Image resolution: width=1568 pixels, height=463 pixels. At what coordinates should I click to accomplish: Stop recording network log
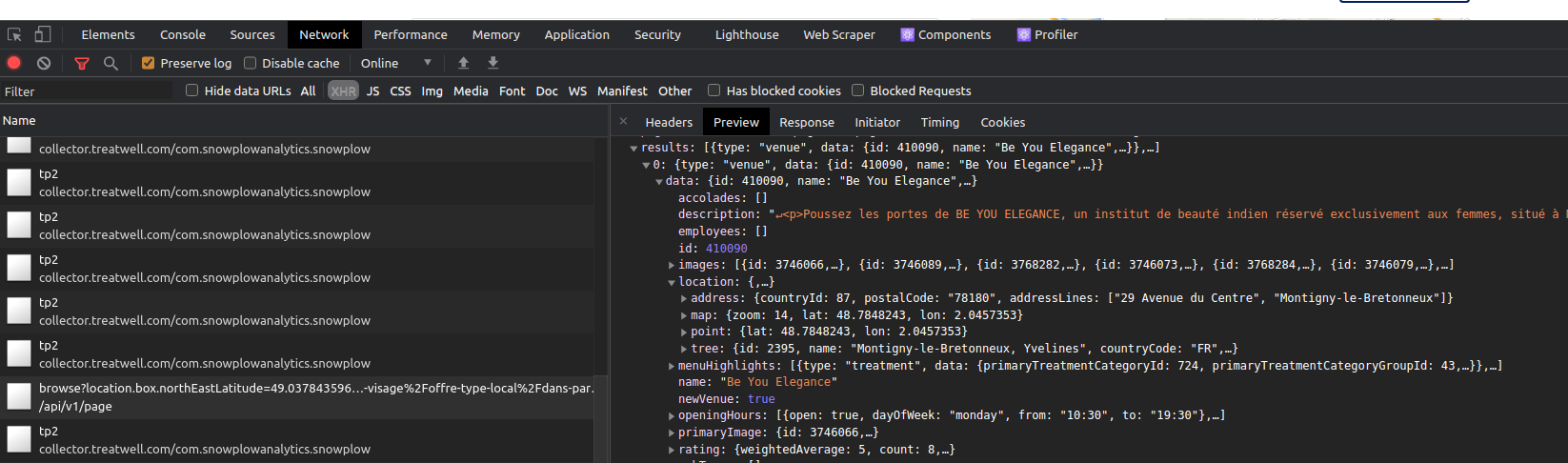tap(14, 63)
